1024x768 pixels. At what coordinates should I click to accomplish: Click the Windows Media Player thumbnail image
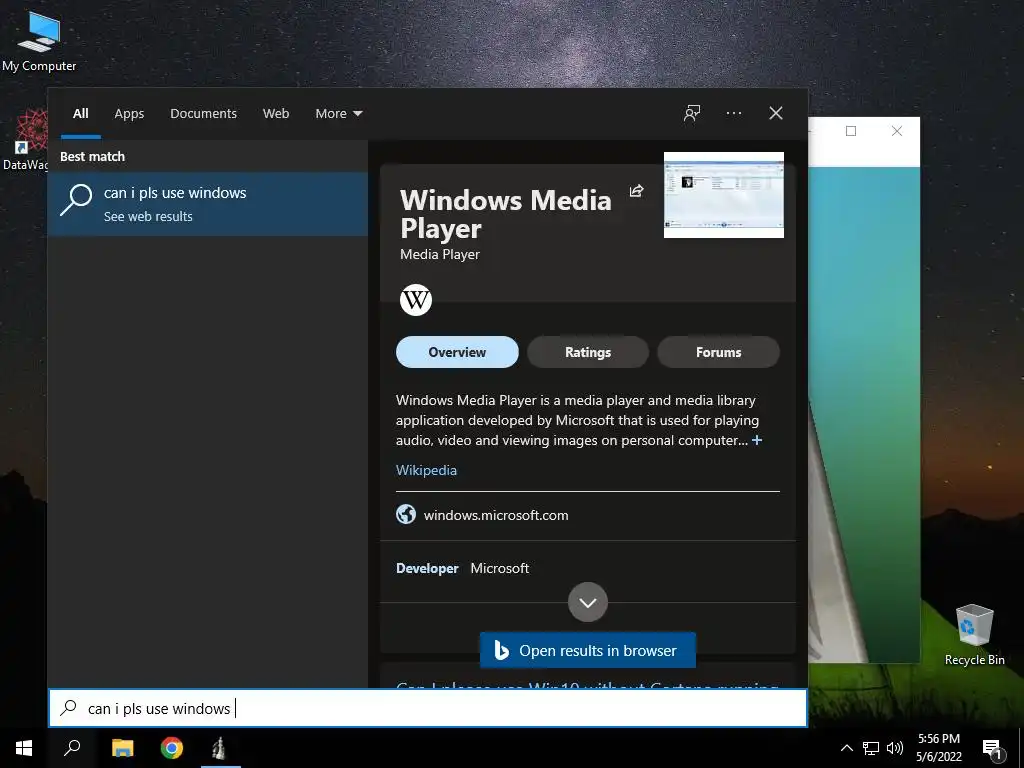tap(724, 195)
